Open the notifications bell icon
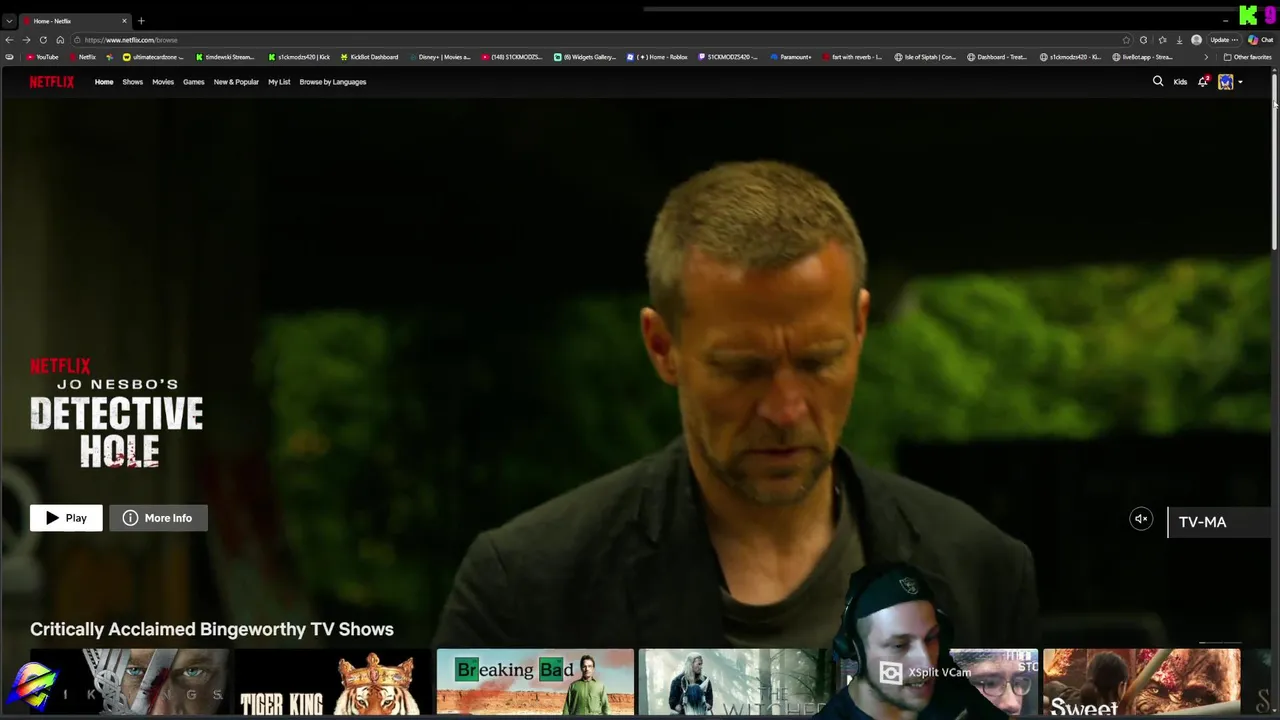This screenshot has width=1280, height=720. point(1203,82)
